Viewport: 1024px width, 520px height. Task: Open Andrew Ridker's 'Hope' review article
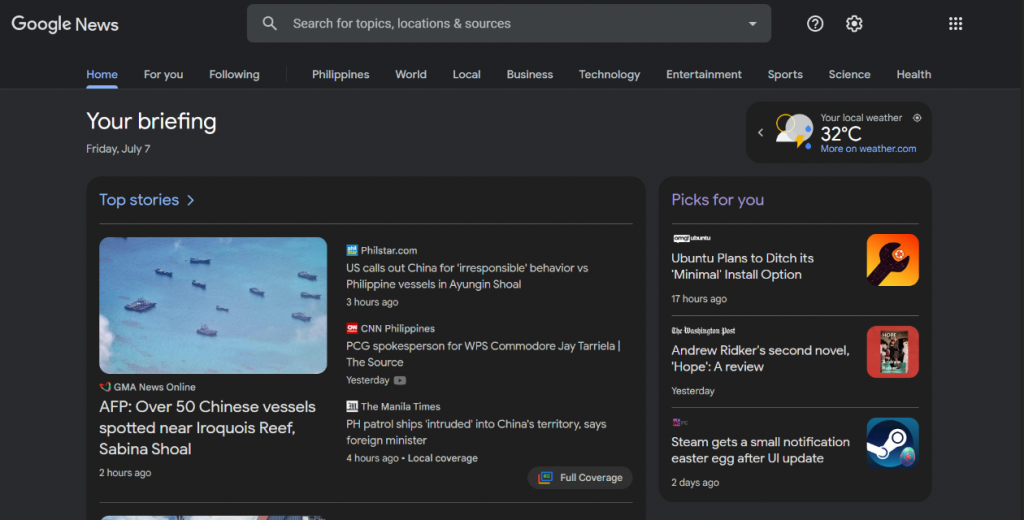(760, 359)
